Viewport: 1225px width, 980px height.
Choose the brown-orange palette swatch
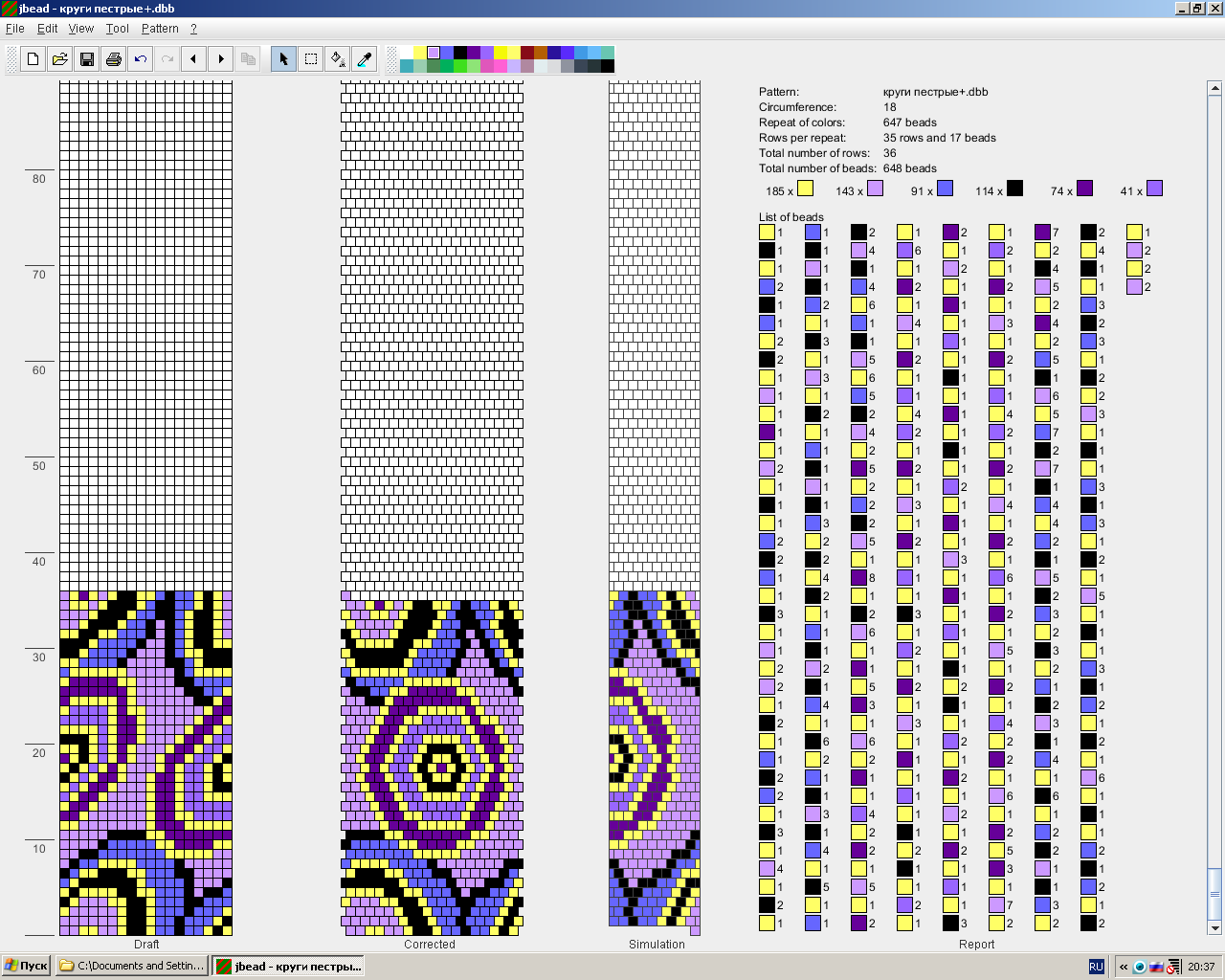pos(541,53)
